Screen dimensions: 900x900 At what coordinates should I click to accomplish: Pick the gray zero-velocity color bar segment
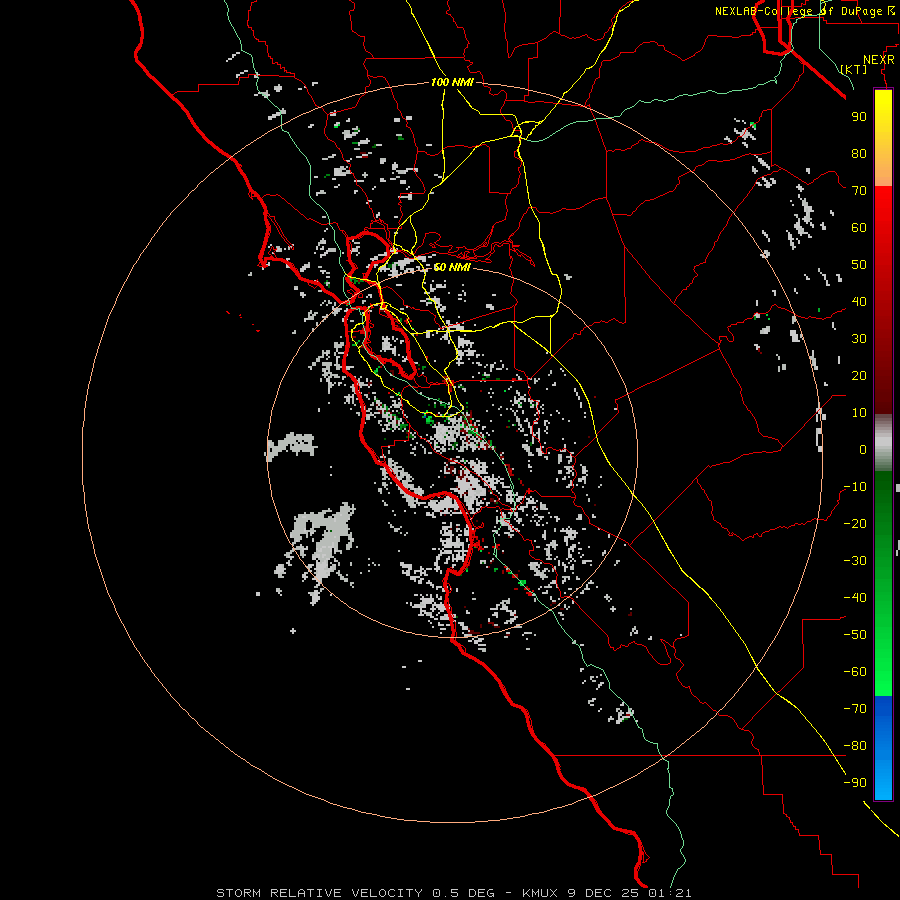point(883,443)
